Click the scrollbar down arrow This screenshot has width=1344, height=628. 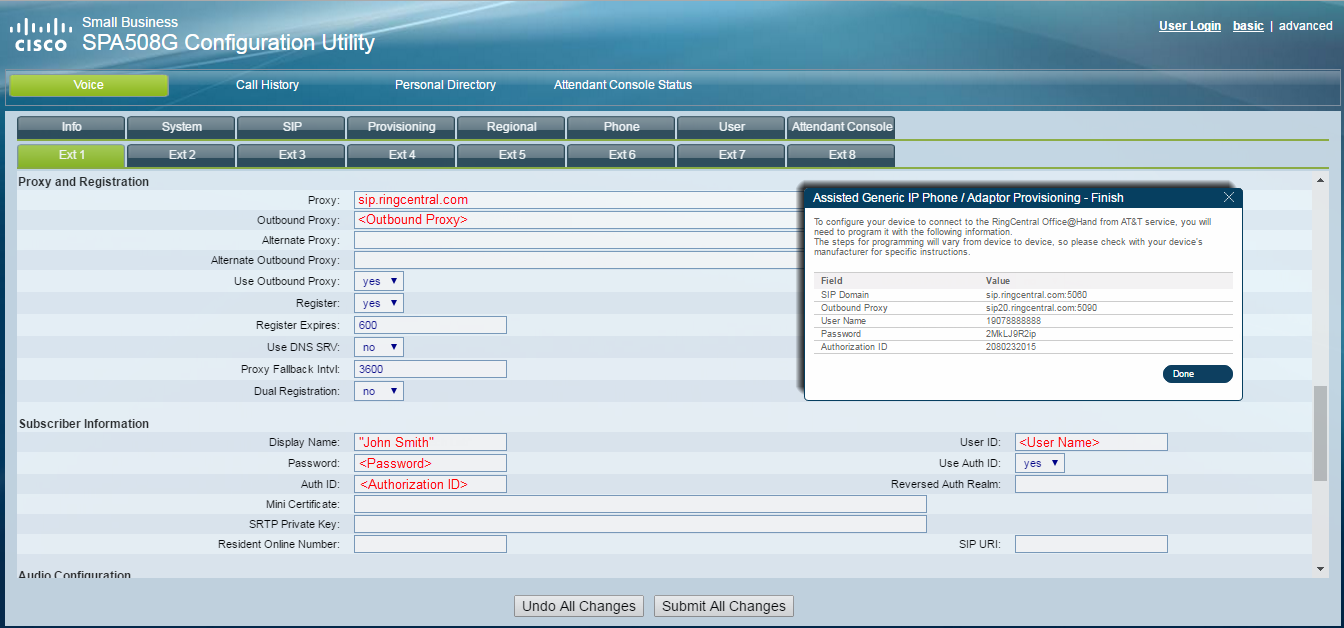[1321, 569]
